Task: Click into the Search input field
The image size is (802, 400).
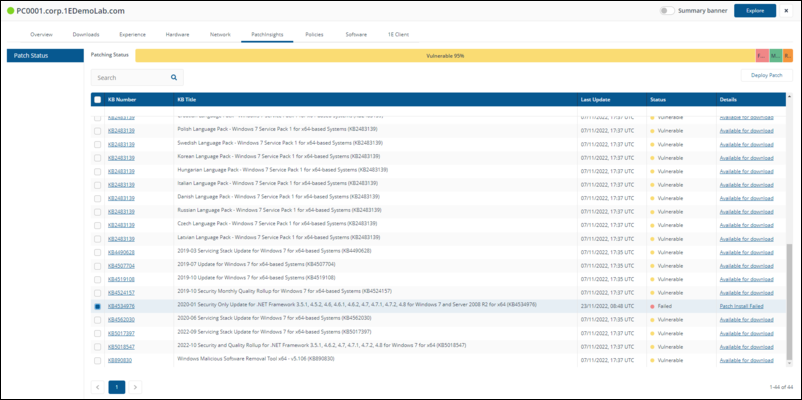Action: [x=128, y=77]
